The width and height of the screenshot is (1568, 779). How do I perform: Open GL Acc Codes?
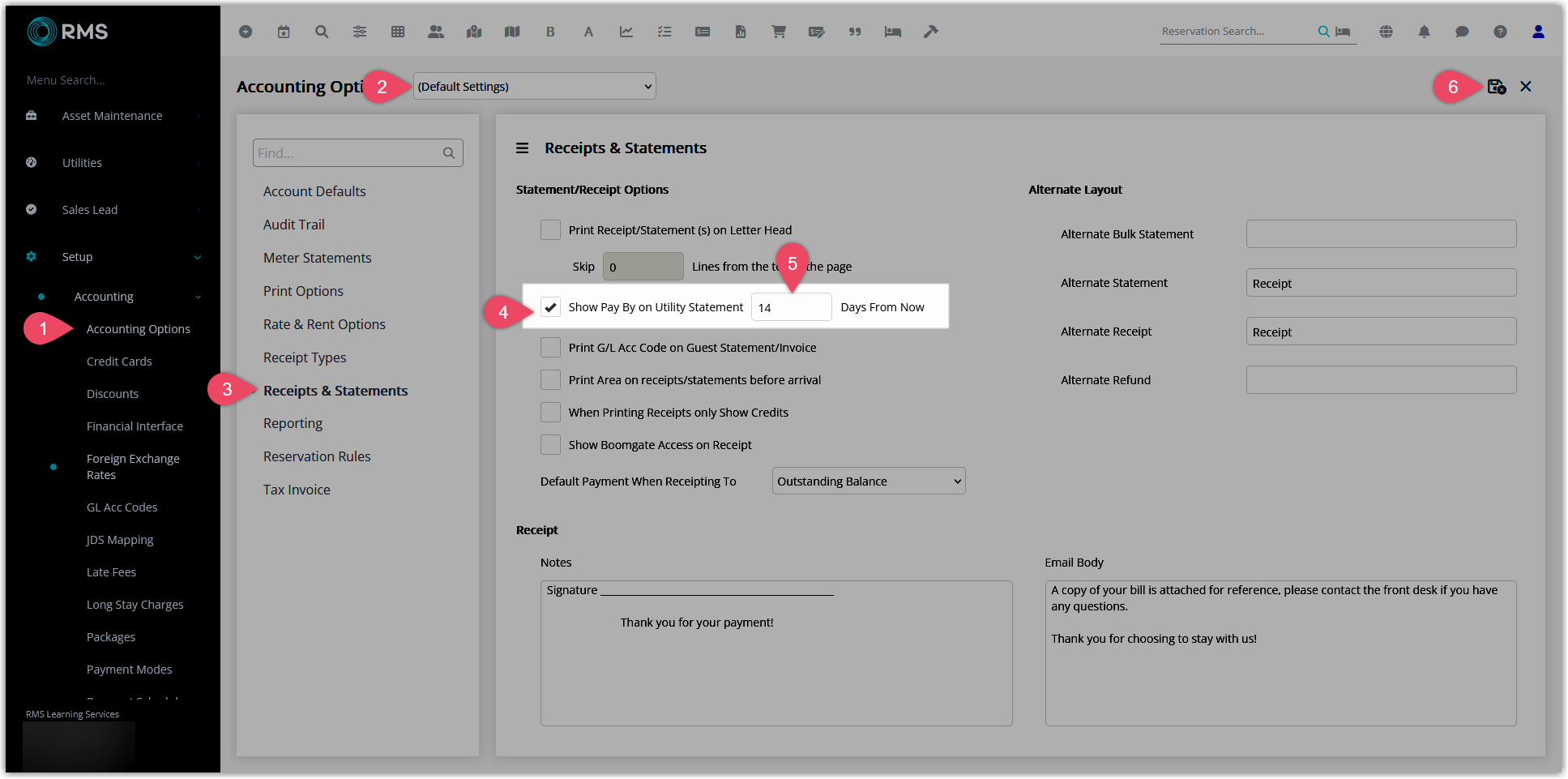tap(122, 507)
